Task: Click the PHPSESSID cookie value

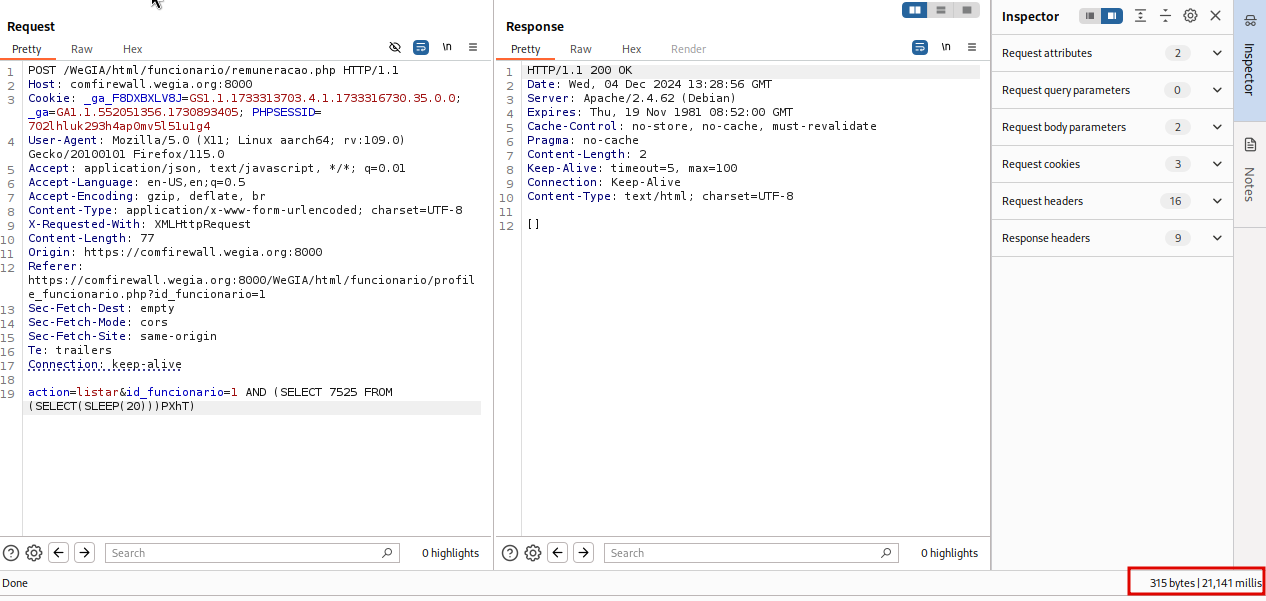Action: tap(119, 126)
